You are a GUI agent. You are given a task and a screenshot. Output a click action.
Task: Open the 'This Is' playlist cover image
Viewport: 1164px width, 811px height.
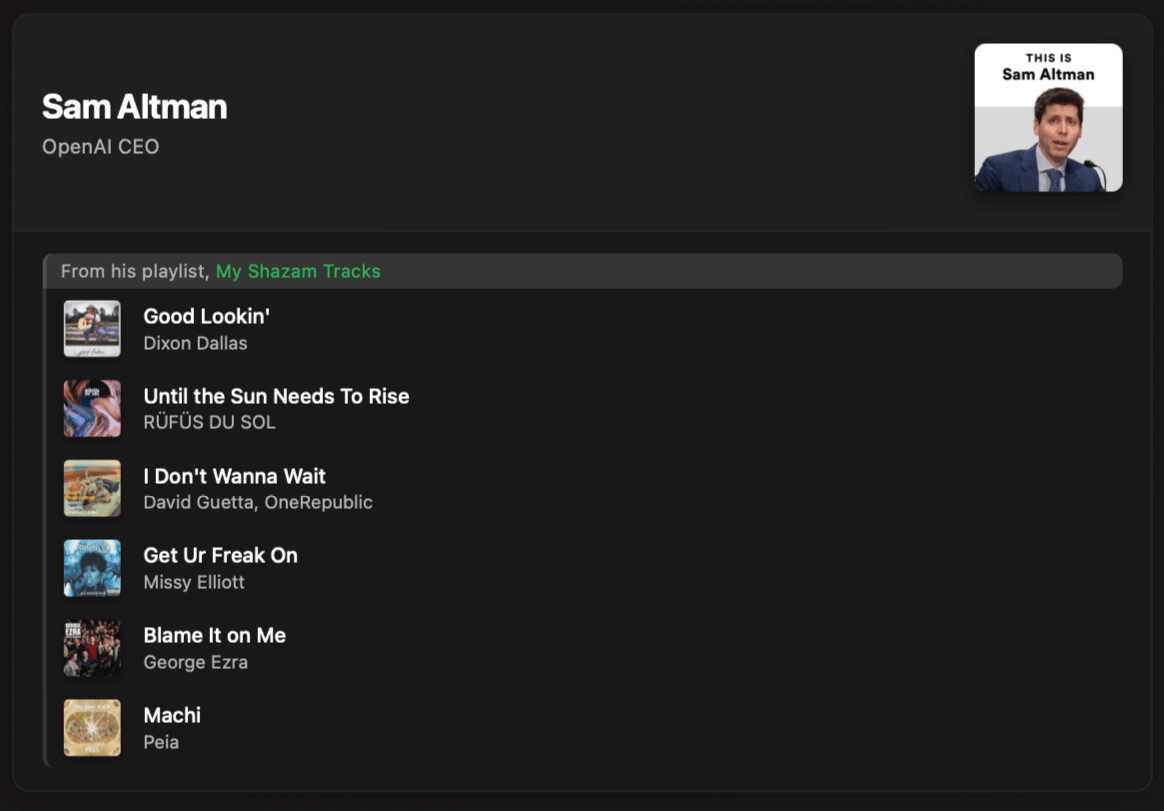[x=1048, y=117]
